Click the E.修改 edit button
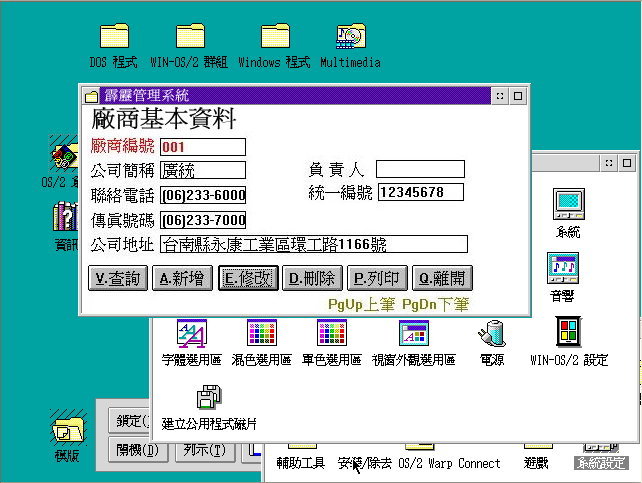 pyautogui.click(x=248, y=278)
